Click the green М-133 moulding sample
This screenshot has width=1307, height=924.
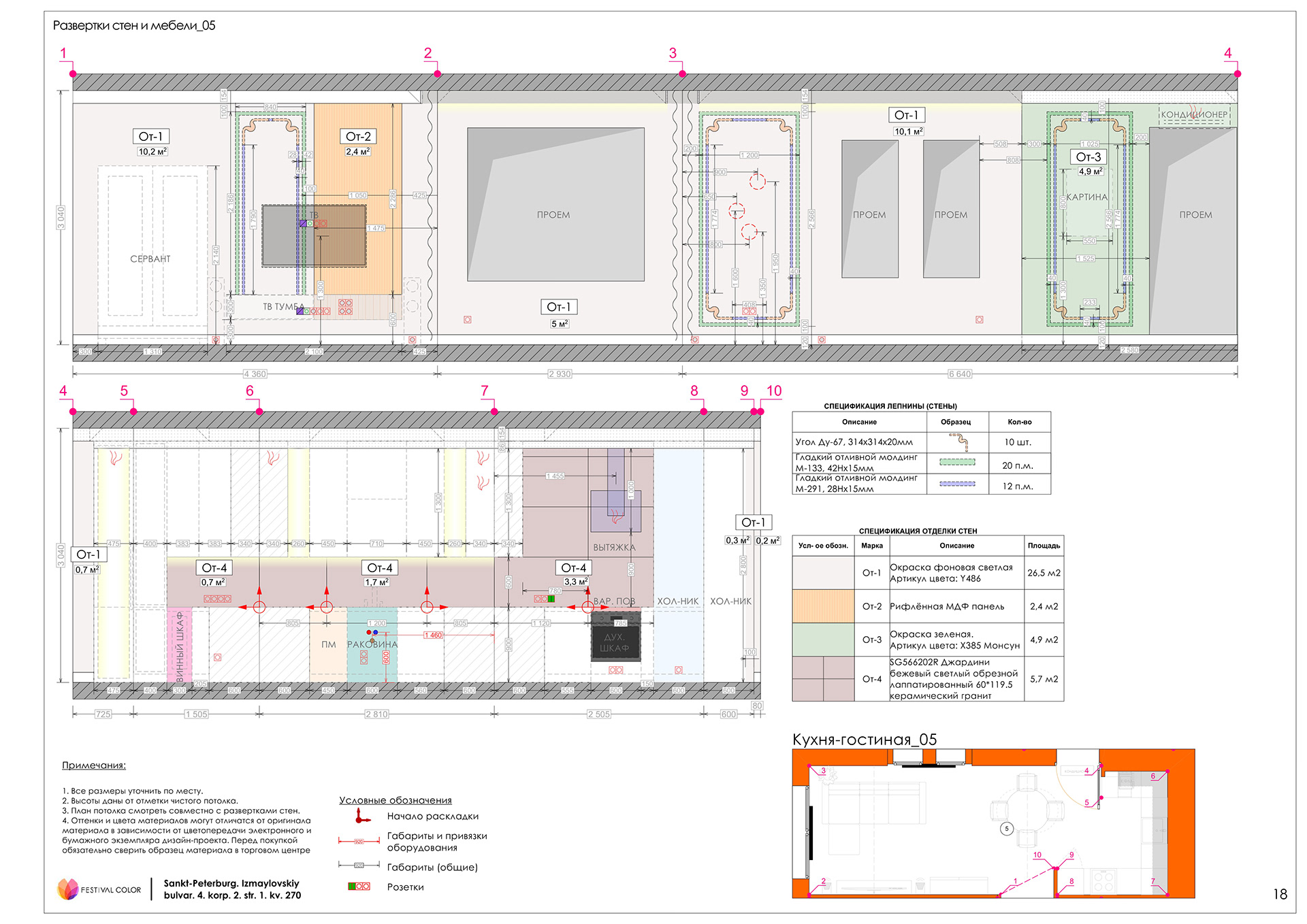pyautogui.click(x=957, y=462)
